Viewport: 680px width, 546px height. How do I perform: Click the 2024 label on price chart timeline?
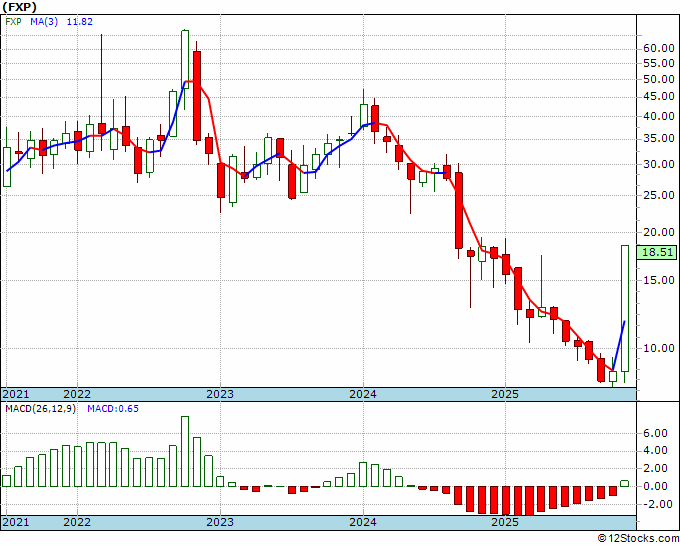click(363, 394)
